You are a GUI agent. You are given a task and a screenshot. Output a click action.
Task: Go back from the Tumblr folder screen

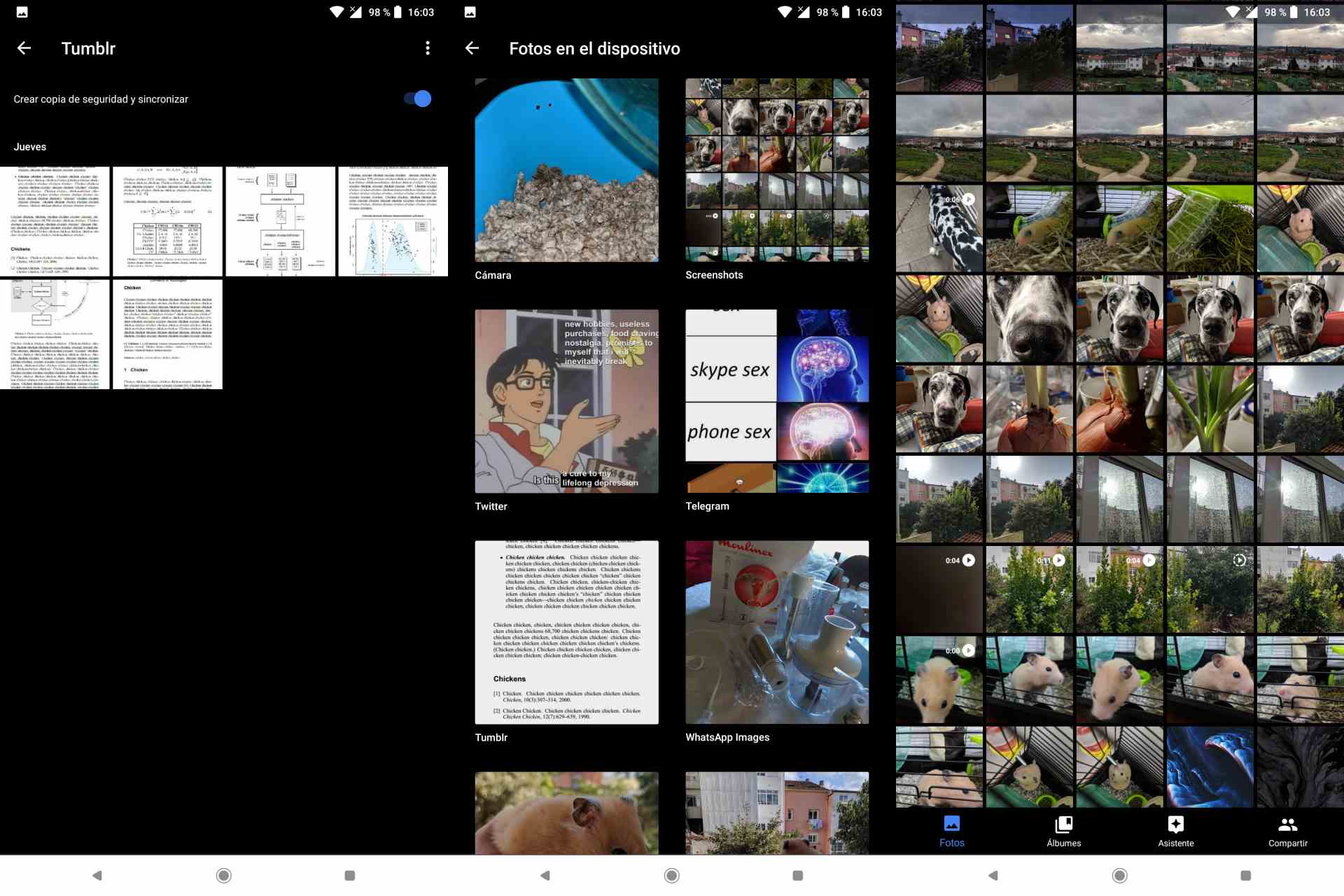[24, 48]
